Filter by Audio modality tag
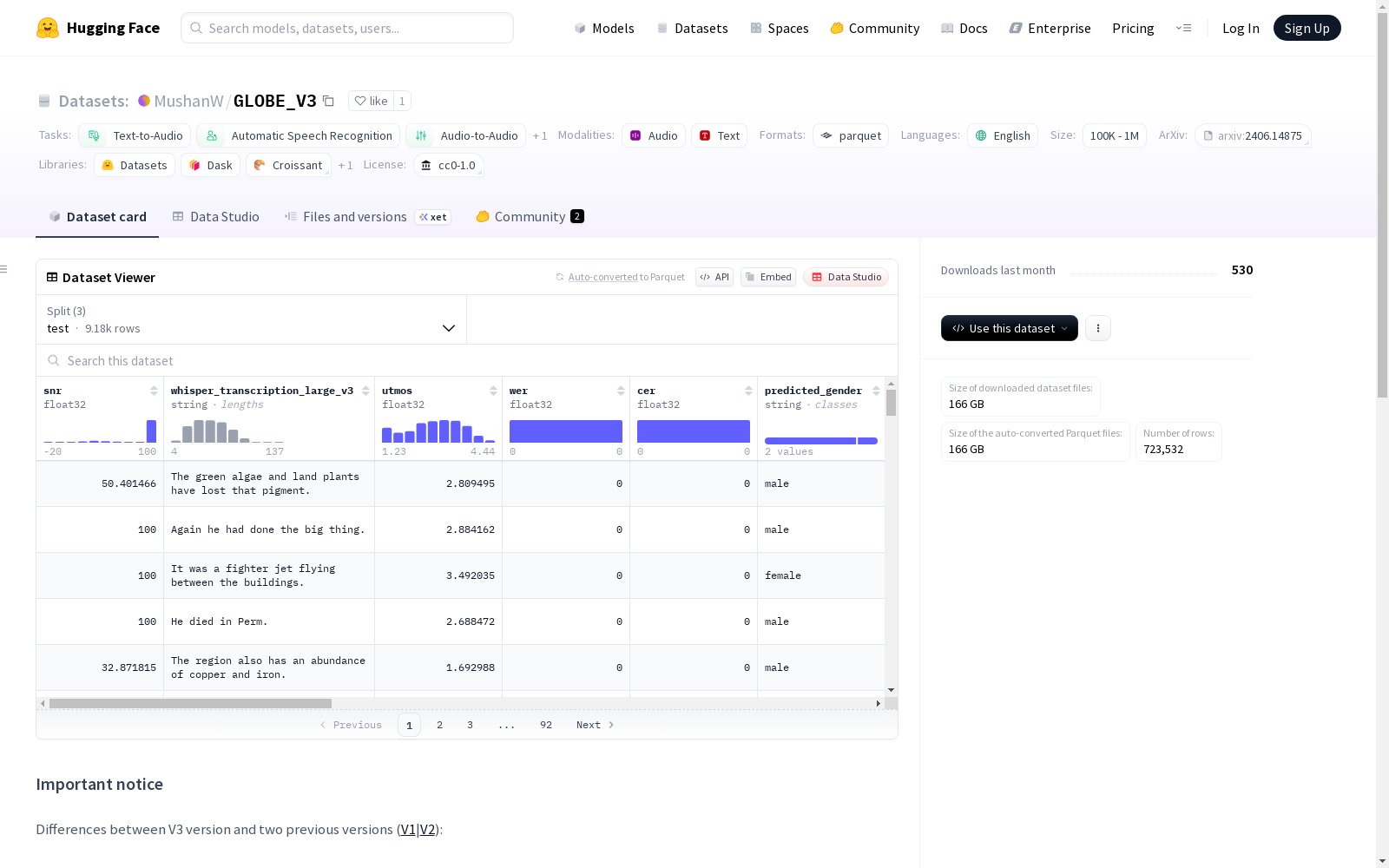 [654, 135]
